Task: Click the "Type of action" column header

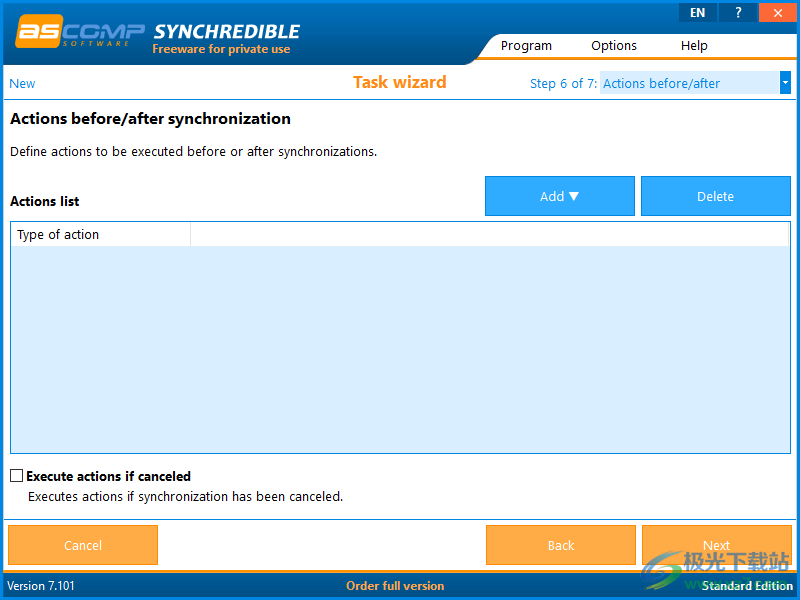Action: (57, 234)
